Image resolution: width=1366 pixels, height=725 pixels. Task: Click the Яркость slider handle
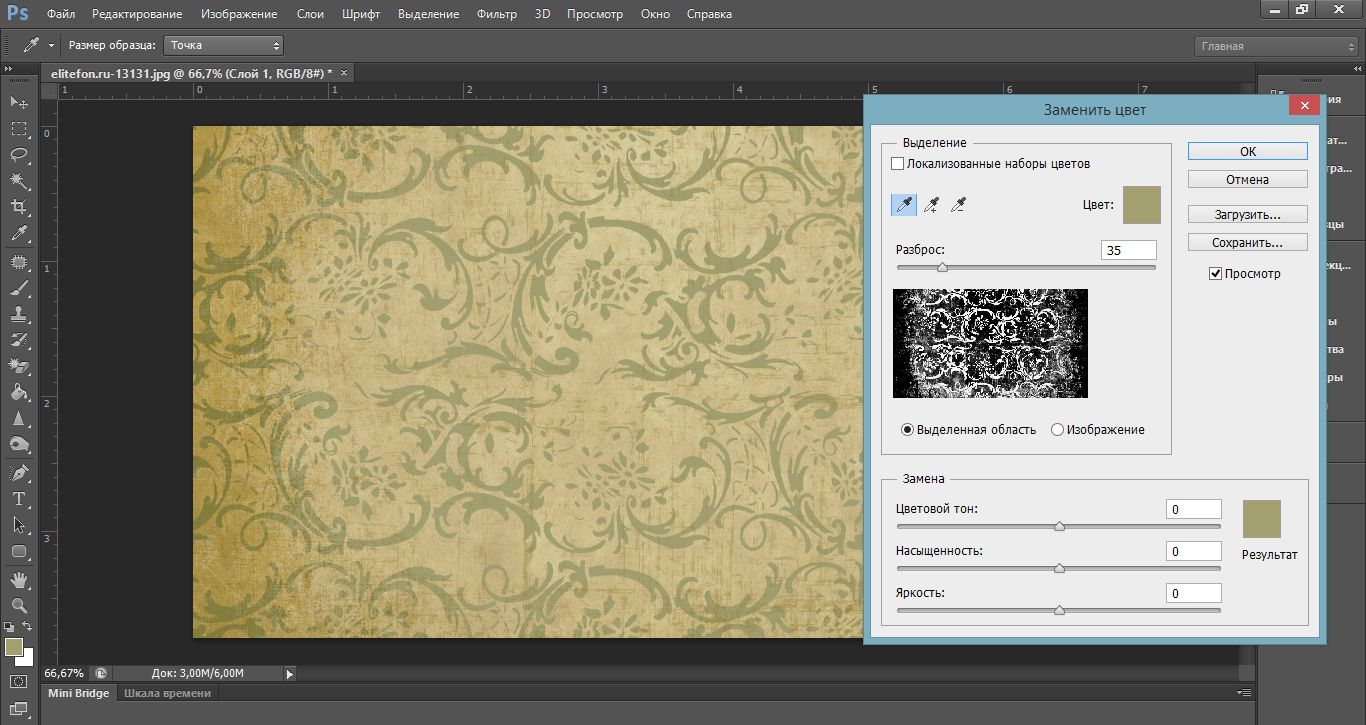coord(1059,610)
